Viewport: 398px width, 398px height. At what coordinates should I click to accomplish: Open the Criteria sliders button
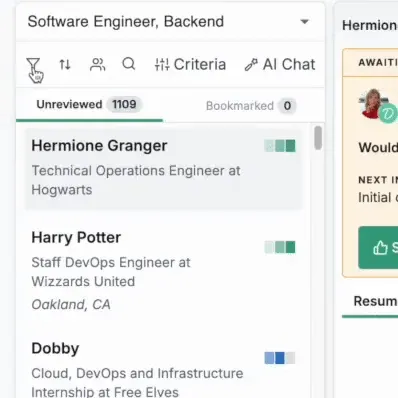pyautogui.click(x=190, y=64)
